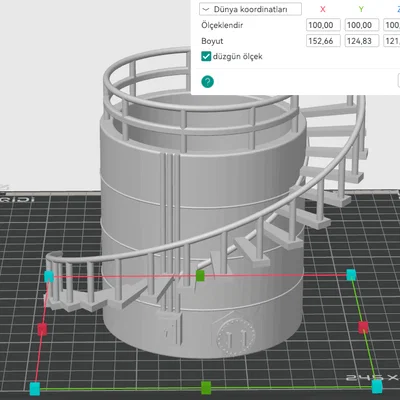The image size is (400, 400).
Task: Select the cyan corner handle by the stair railing
Action: 49,276
